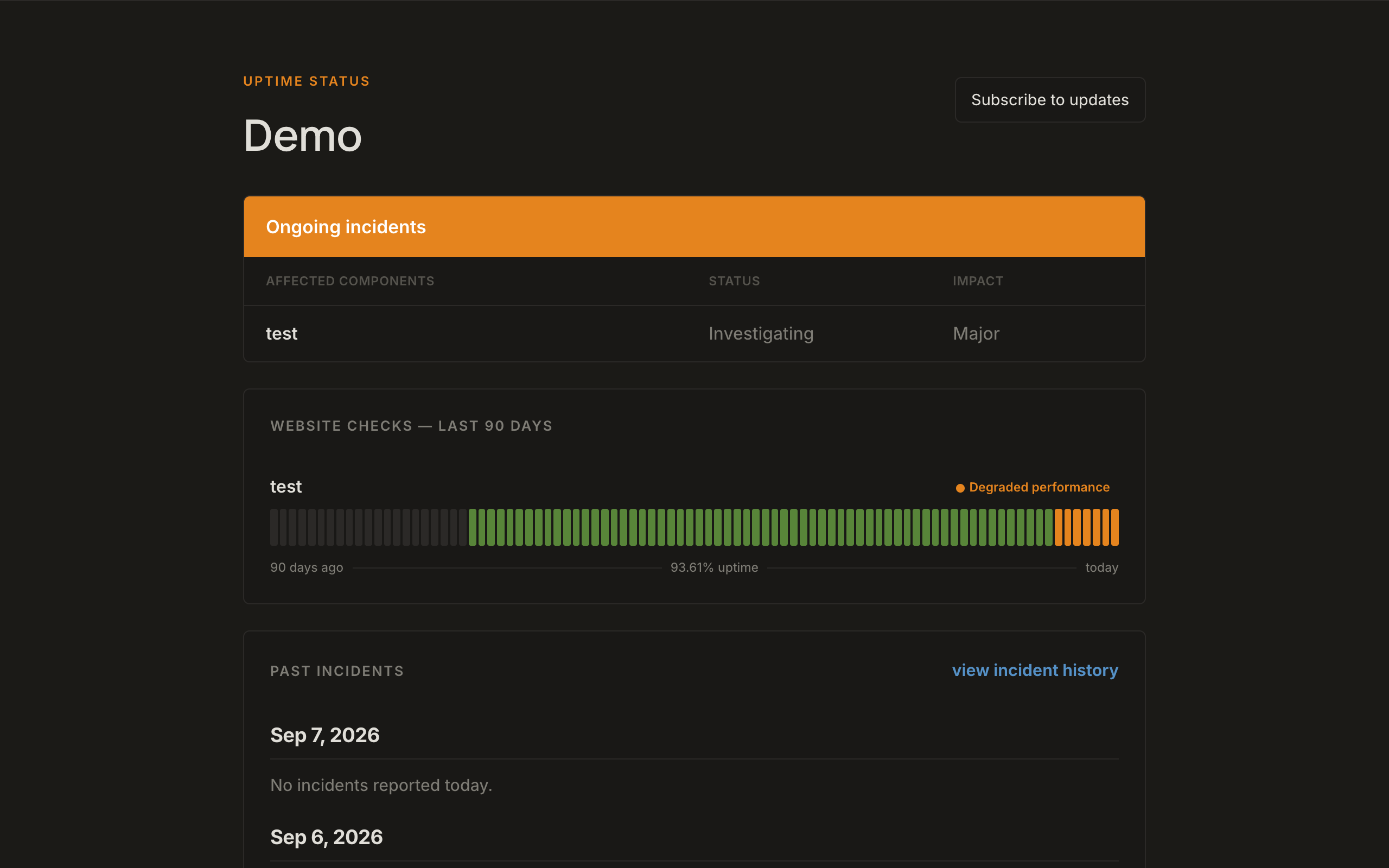The height and width of the screenshot is (868, 1389).
Task: Click the UPTIME STATUS label
Action: (x=307, y=81)
